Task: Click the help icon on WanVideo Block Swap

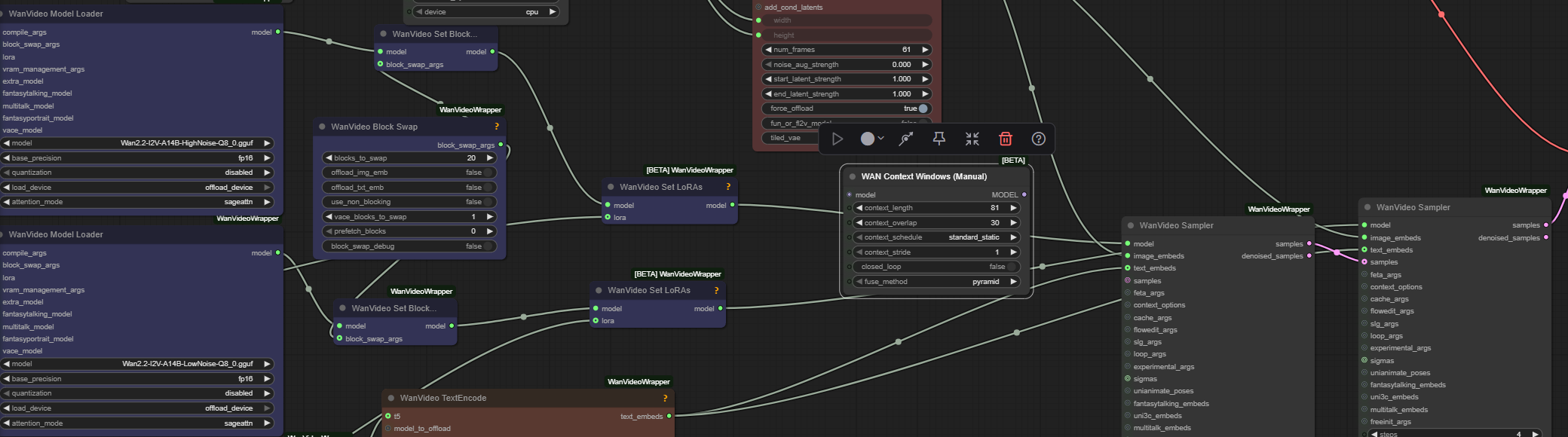Action: point(496,127)
